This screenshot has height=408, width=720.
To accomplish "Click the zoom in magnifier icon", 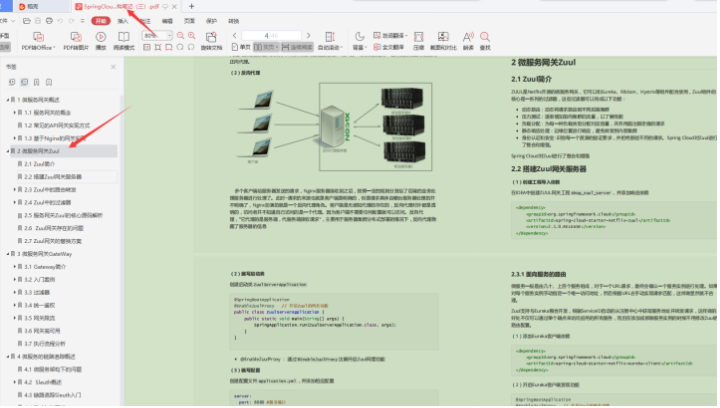I will (x=191, y=36).
